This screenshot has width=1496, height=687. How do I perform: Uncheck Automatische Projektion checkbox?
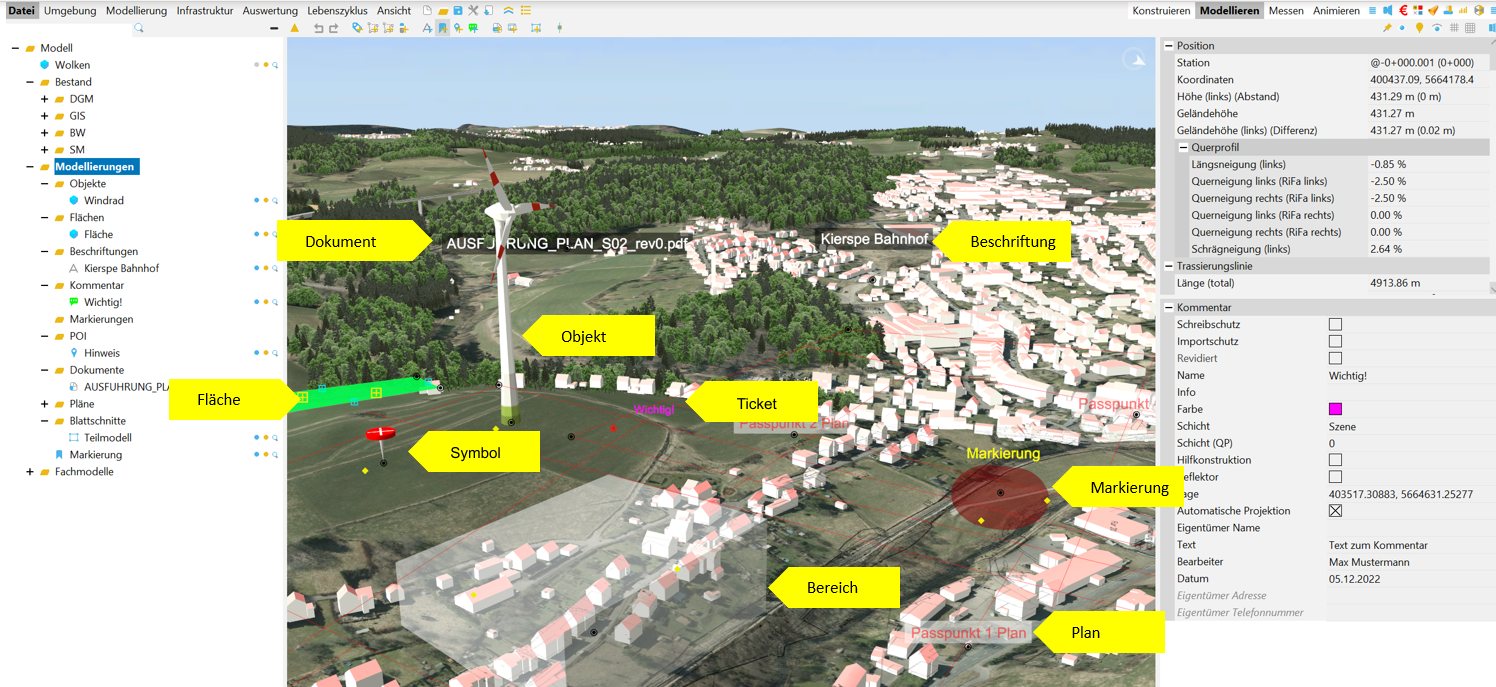(1335, 511)
